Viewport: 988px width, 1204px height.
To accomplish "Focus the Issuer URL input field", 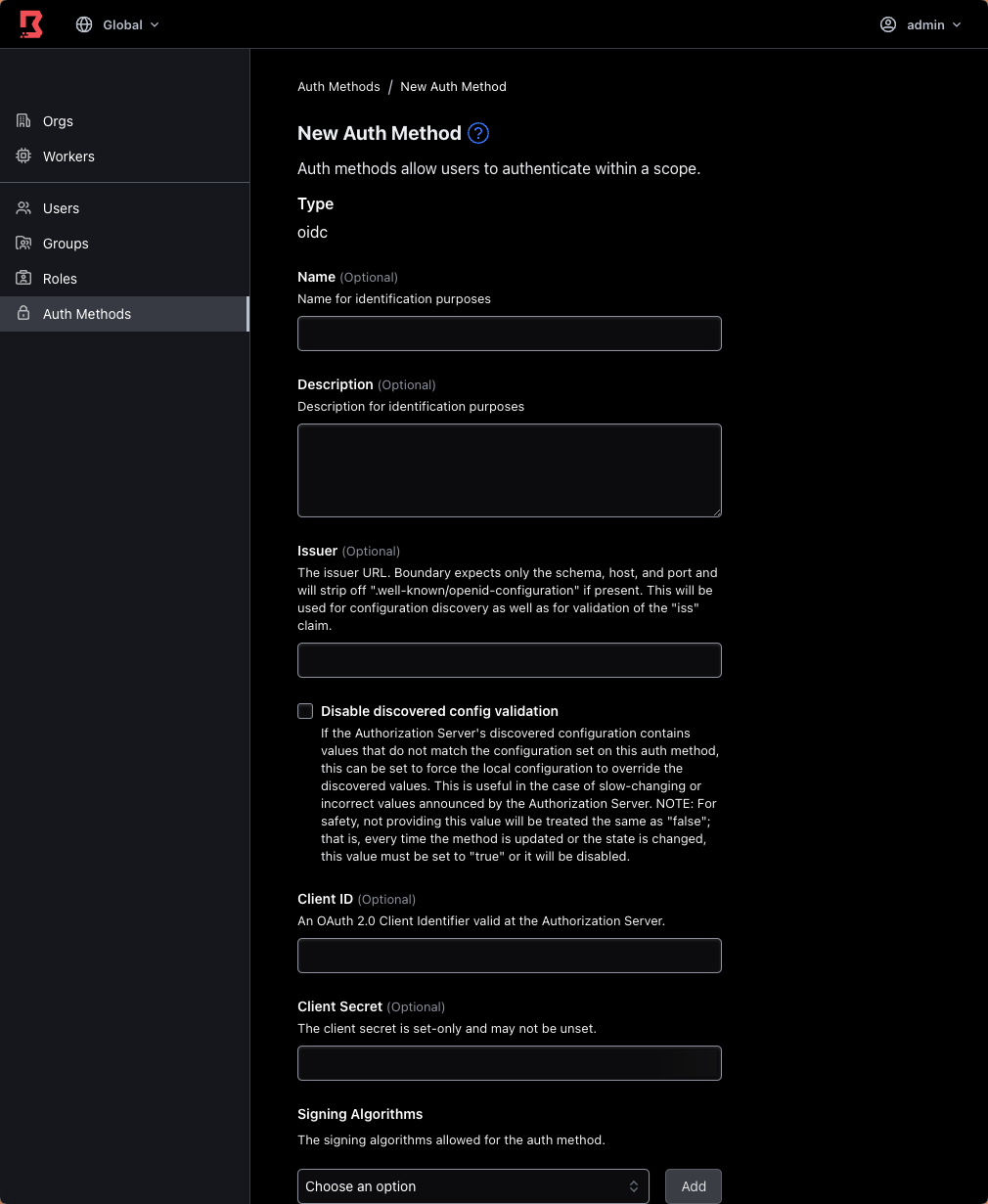I will 510,660.
